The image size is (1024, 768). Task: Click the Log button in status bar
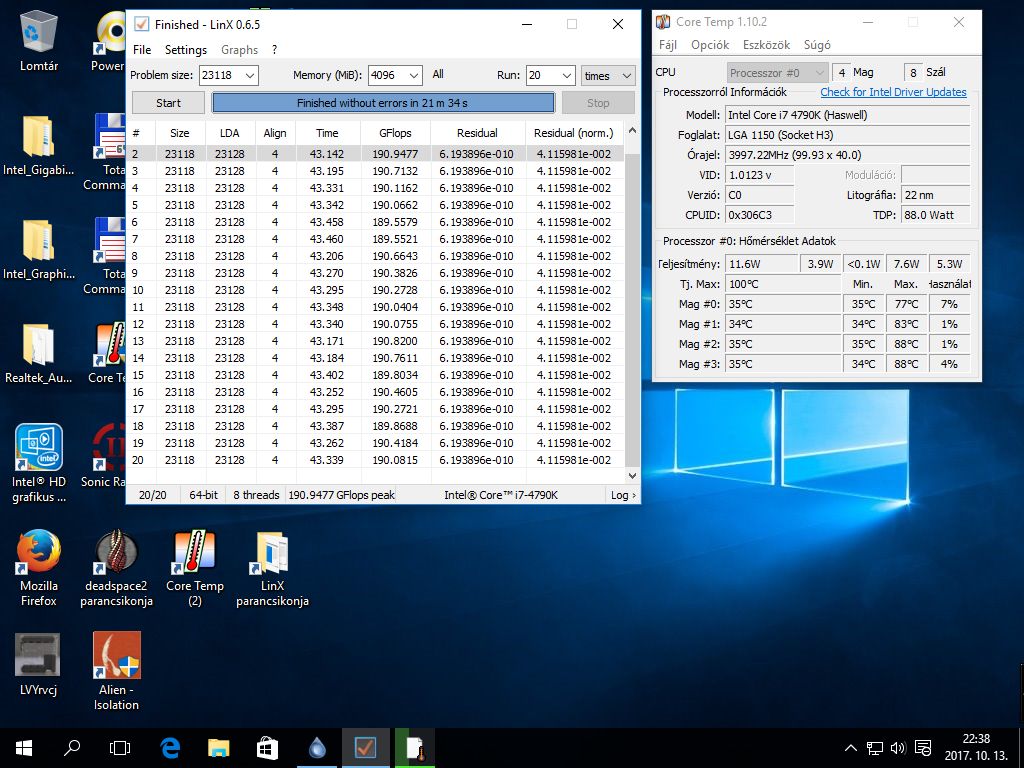pyautogui.click(x=622, y=495)
